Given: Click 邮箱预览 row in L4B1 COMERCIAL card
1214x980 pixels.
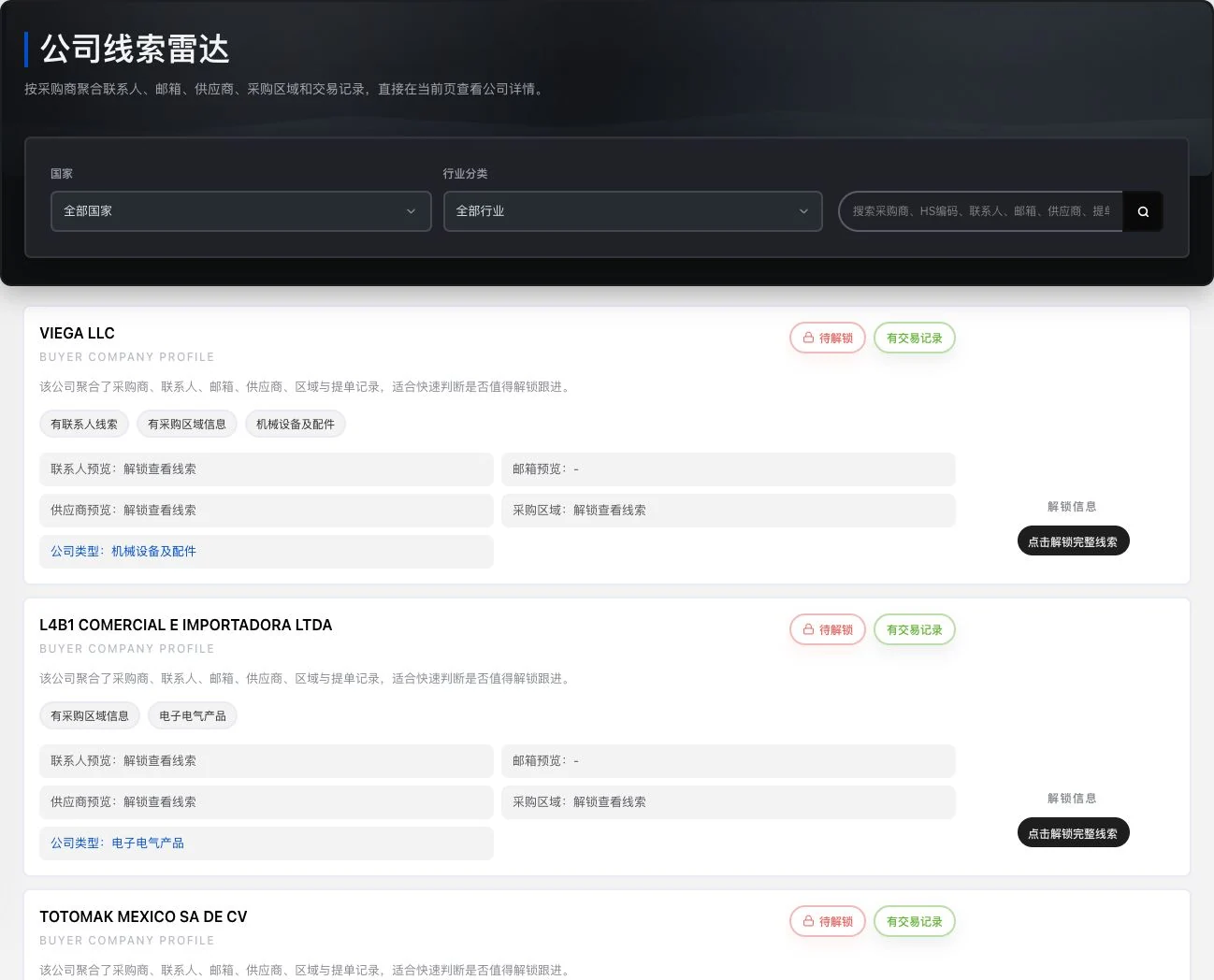Looking at the screenshot, I should pos(729,761).
